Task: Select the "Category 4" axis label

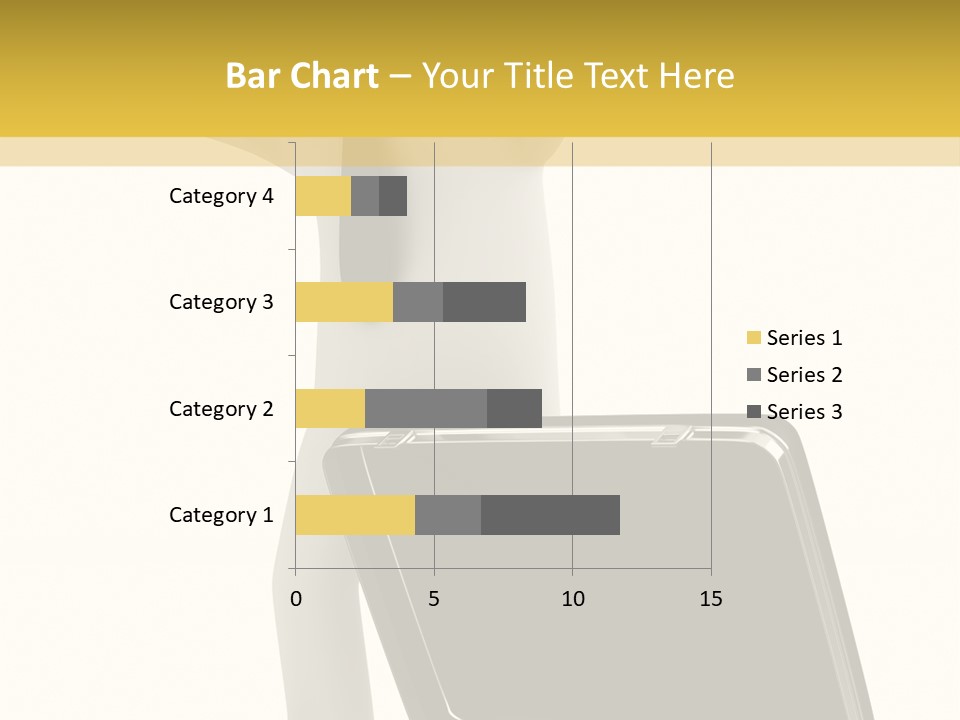Action: point(221,196)
